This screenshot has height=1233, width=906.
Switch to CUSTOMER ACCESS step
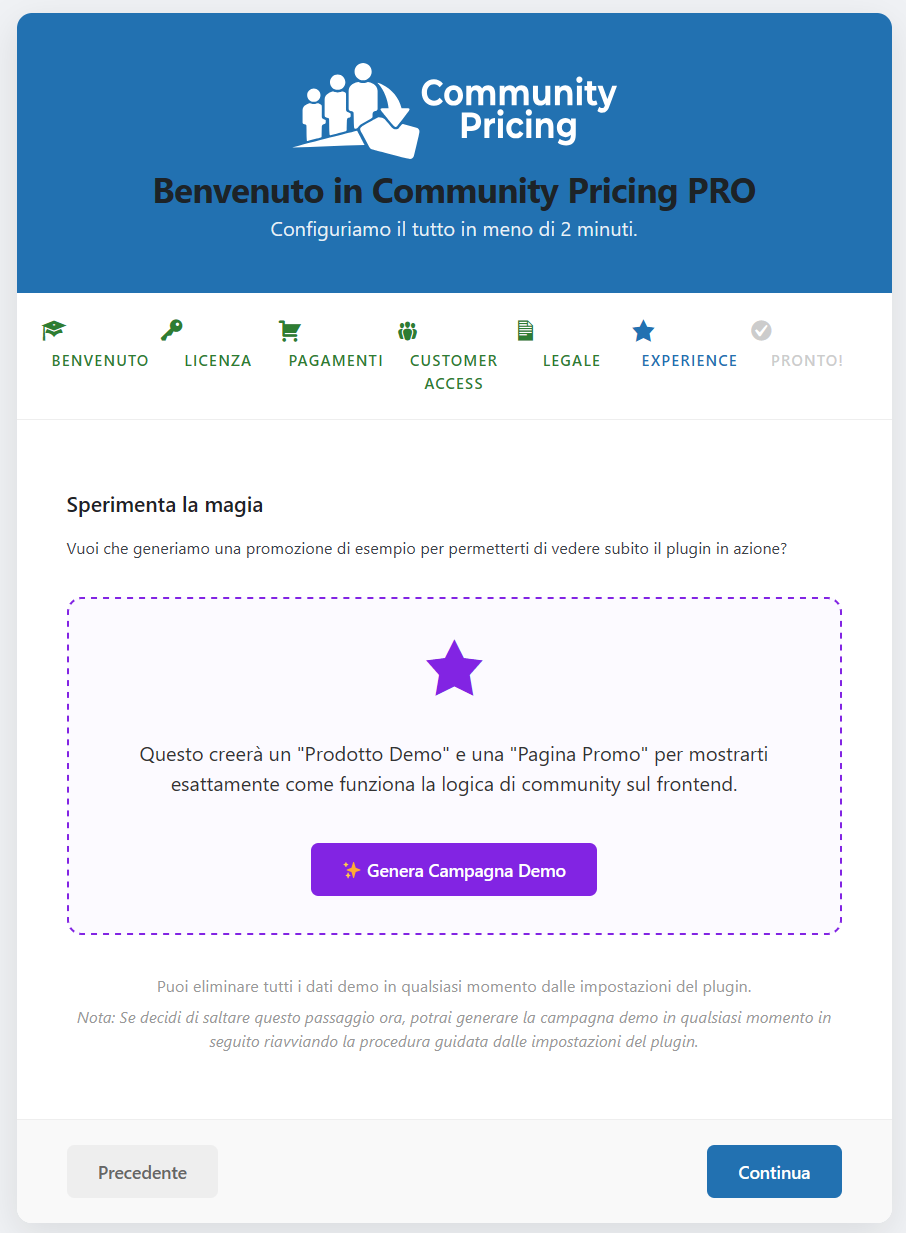tap(454, 372)
